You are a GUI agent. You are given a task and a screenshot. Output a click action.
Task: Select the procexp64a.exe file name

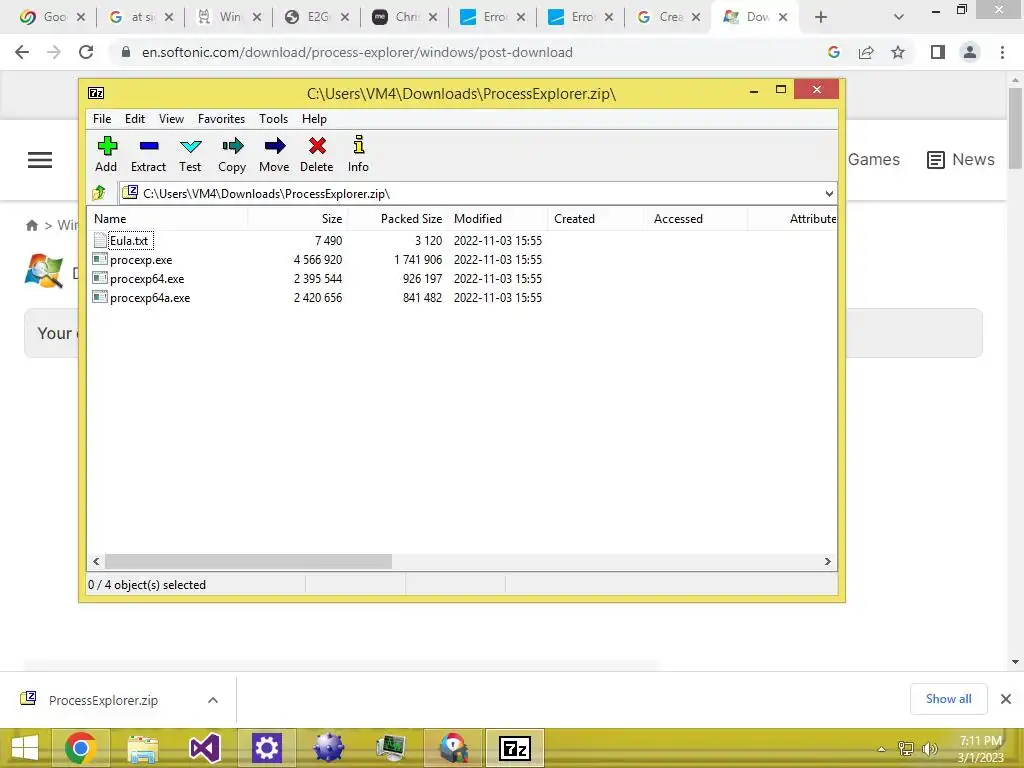coord(150,298)
